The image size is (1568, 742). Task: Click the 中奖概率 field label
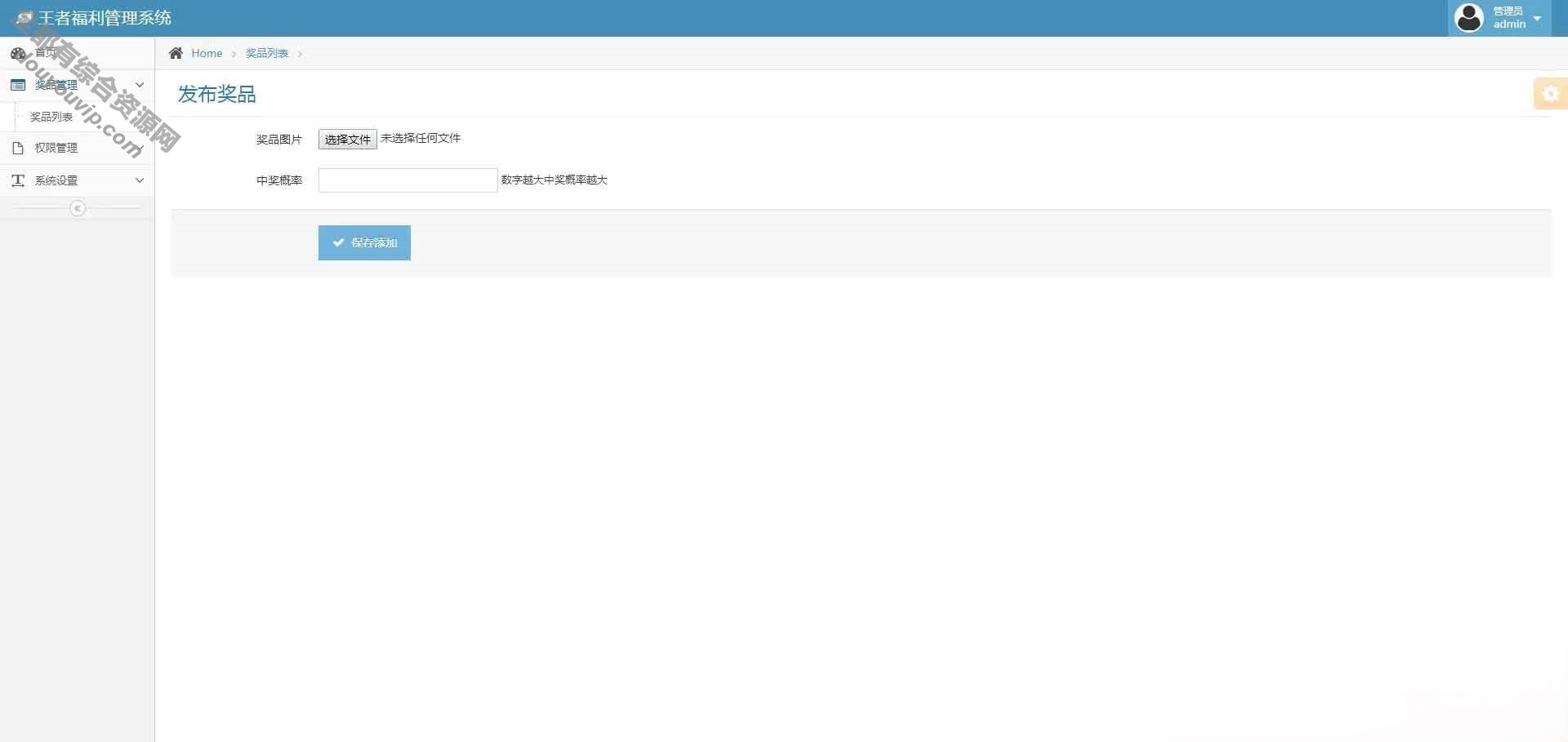tap(279, 180)
